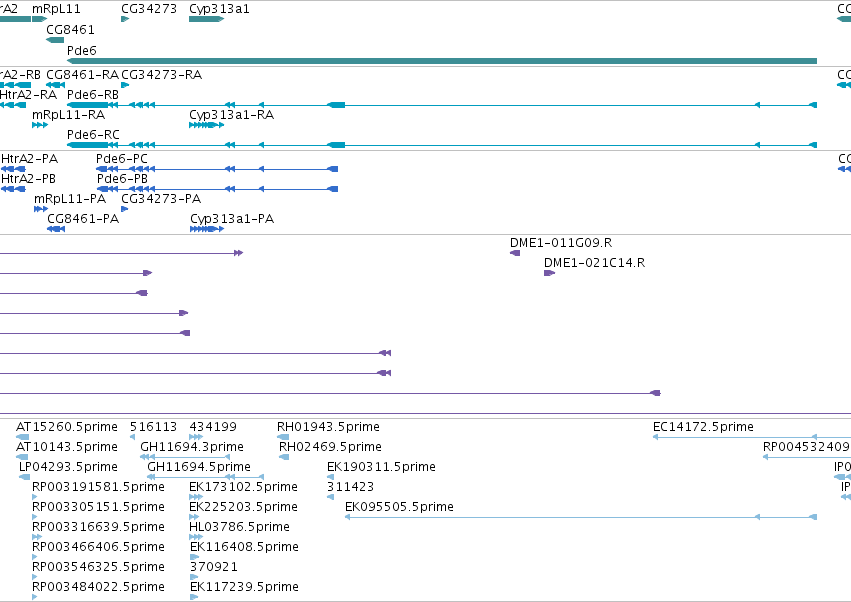Select the Pde6 gene bar
Screen dimensions: 851x602
pos(442,61)
